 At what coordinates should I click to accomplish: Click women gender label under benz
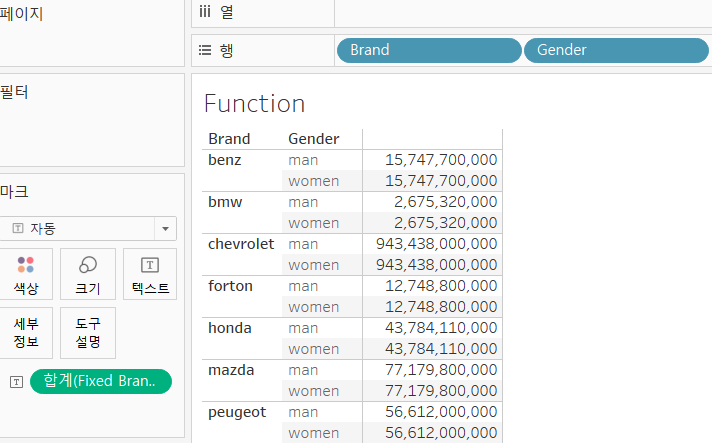313,181
